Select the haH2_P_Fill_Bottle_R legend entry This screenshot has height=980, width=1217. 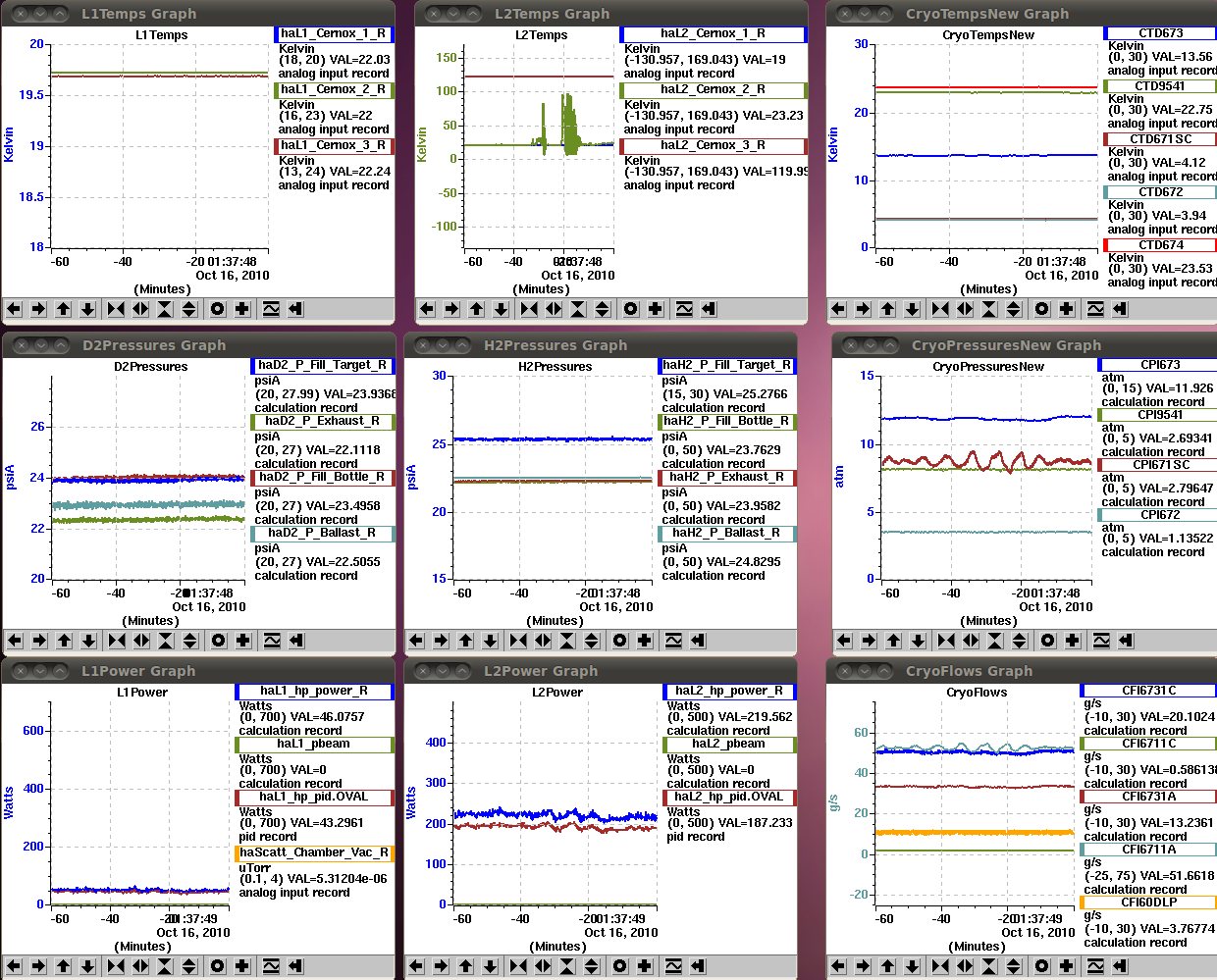[726, 421]
